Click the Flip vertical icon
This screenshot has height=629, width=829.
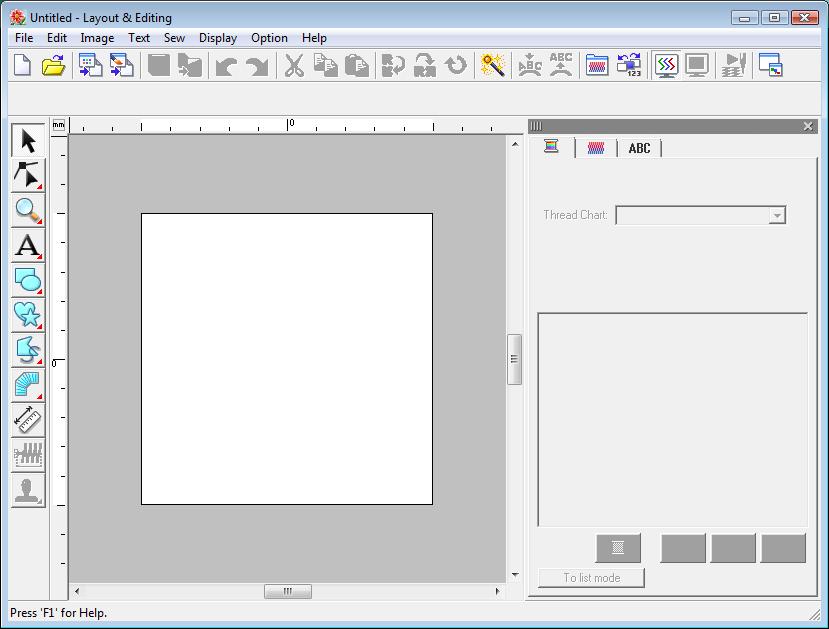425,65
